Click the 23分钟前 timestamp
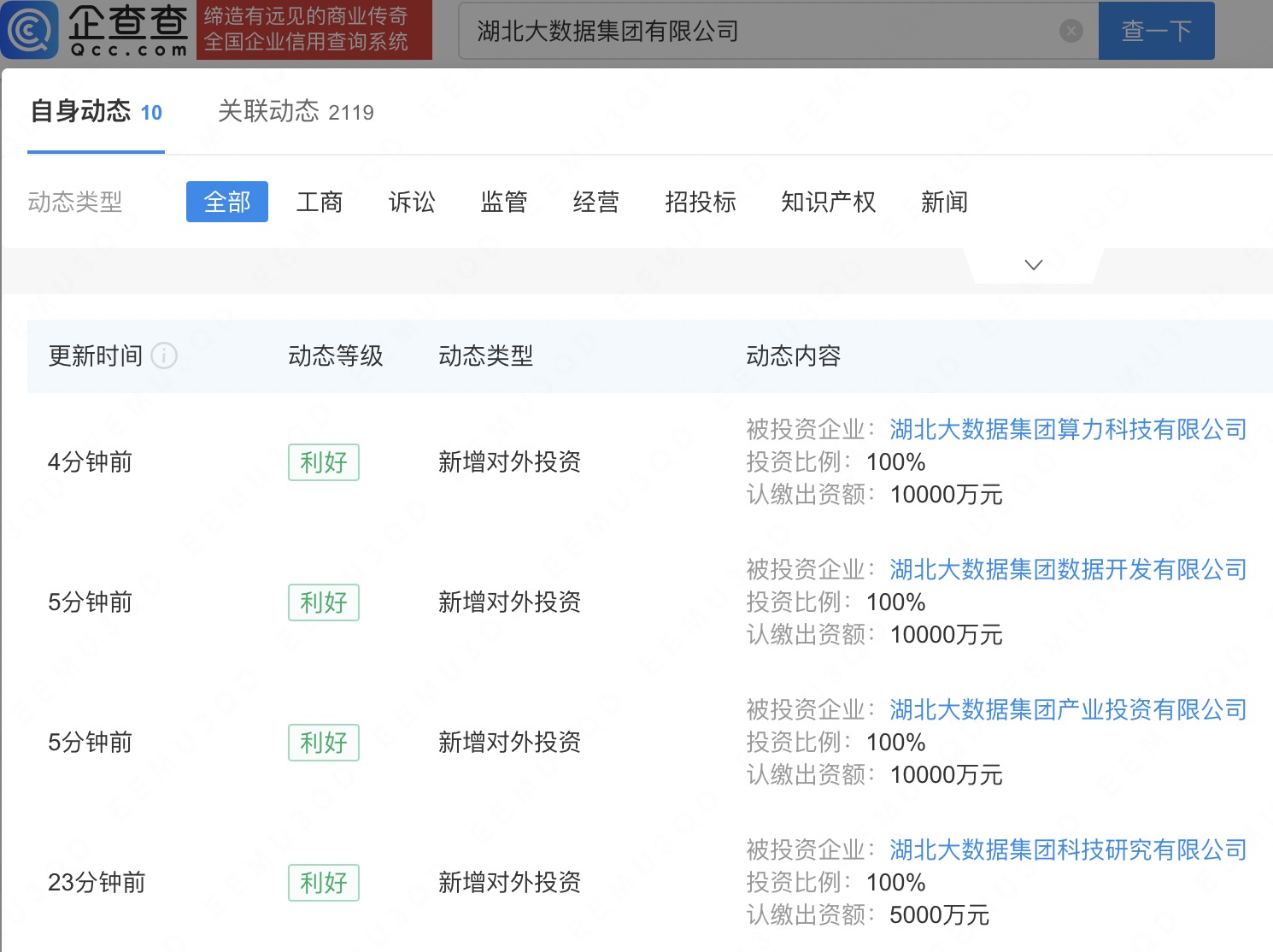 97,883
